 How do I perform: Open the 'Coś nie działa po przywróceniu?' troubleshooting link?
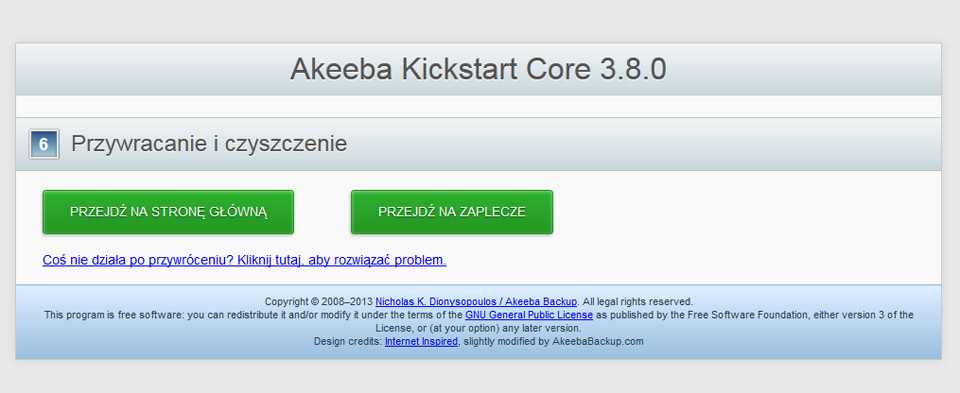tap(244, 260)
